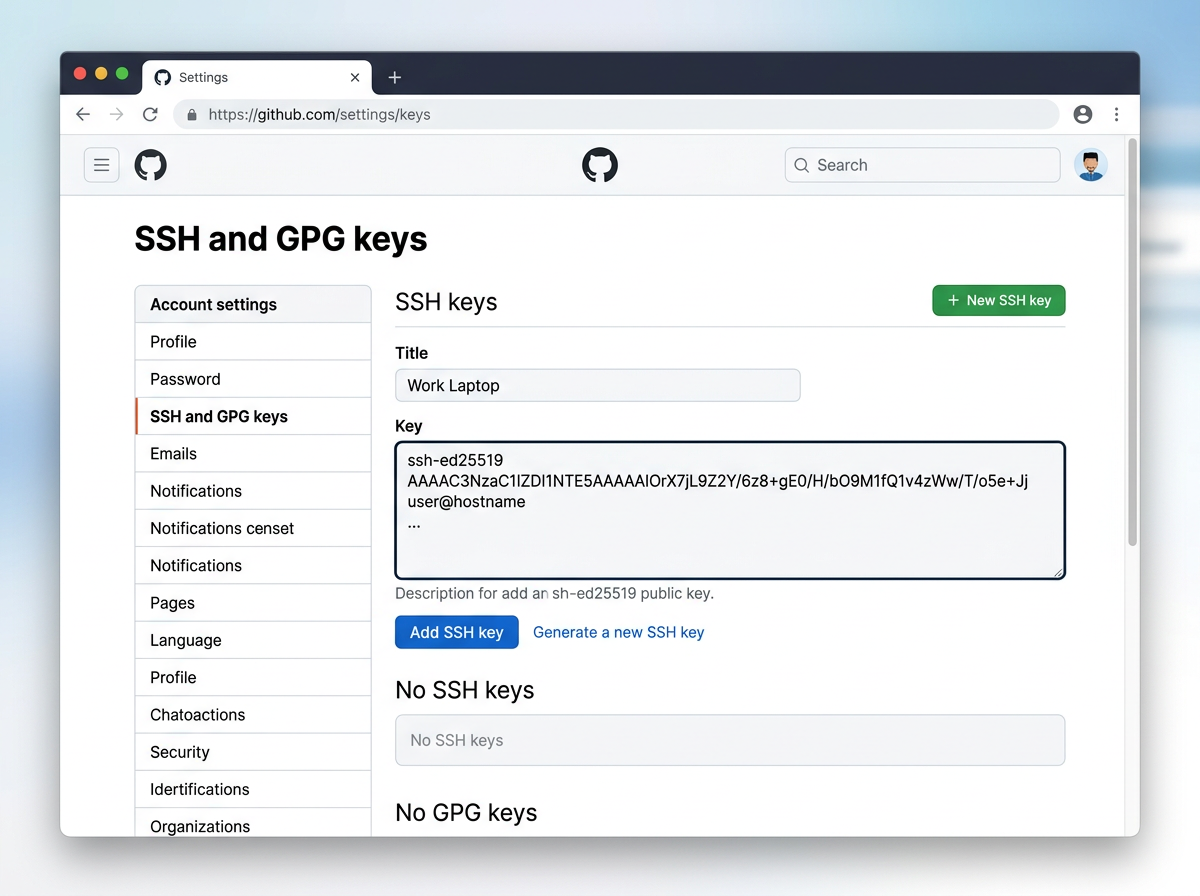Click the centered GitHub octocat logo
Screen dimensions: 1200x896
(x=600, y=165)
